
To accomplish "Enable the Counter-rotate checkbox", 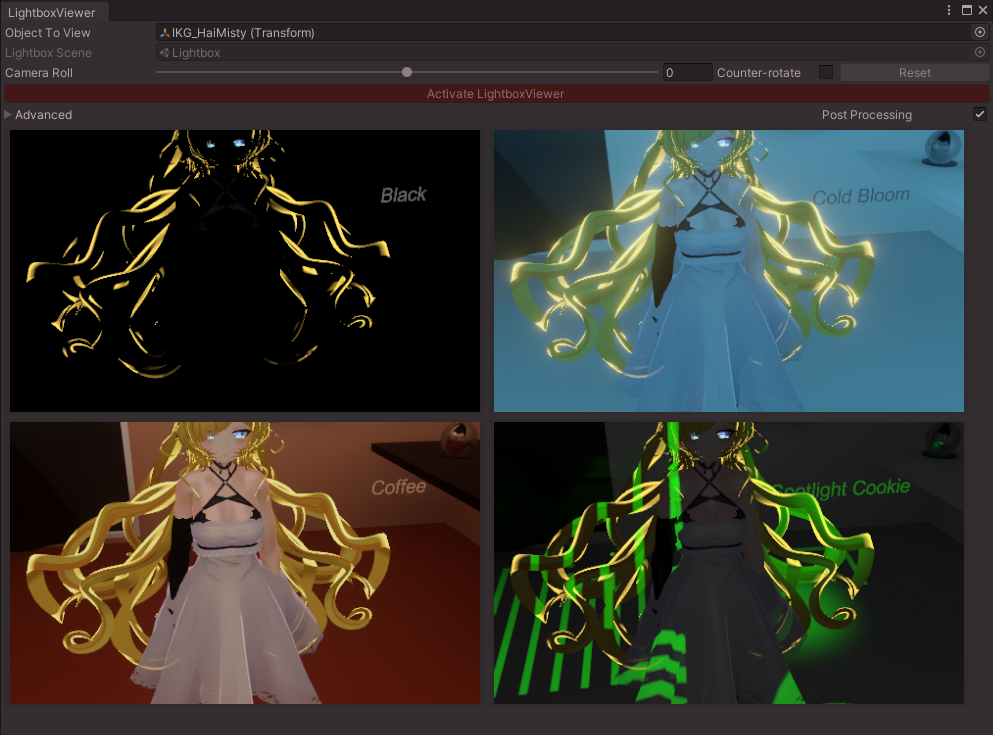I will coord(828,72).
